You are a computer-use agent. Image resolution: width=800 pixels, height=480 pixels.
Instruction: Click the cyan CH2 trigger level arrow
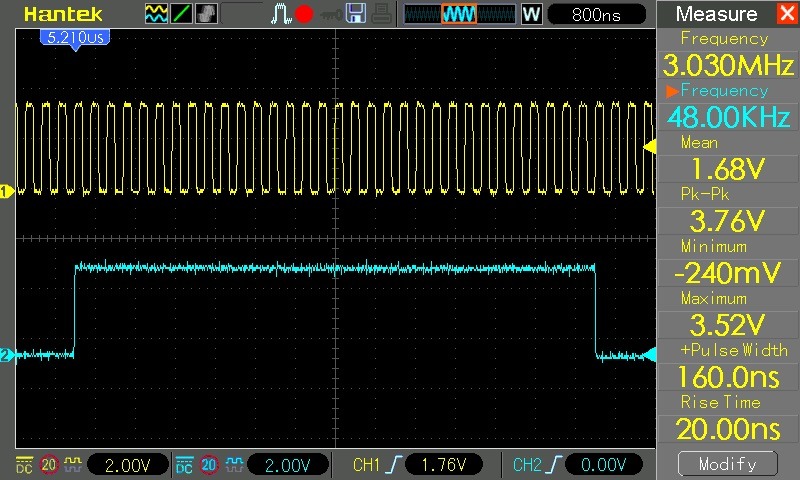pyautogui.click(x=649, y=355)
